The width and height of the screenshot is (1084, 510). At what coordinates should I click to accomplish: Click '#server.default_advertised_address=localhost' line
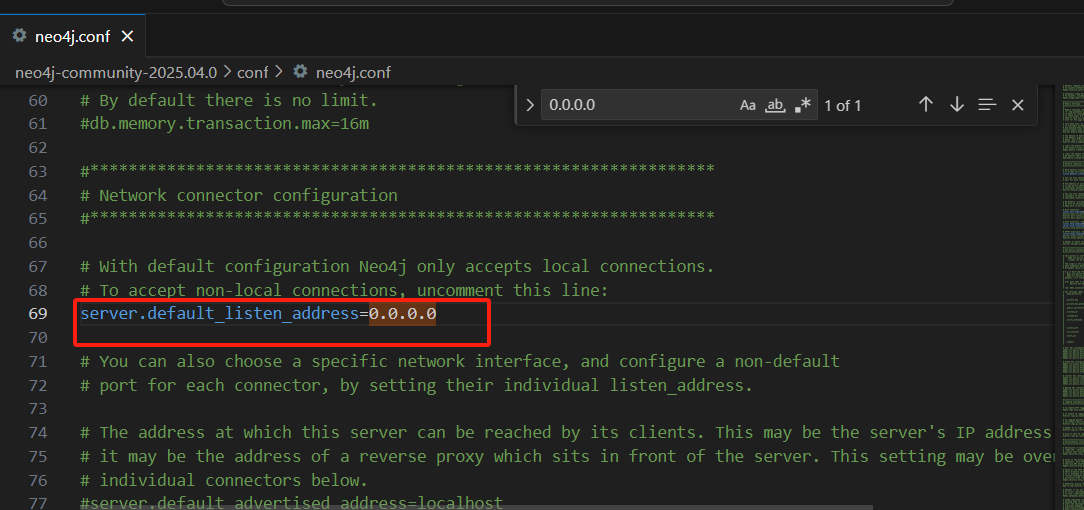[291, 503]
